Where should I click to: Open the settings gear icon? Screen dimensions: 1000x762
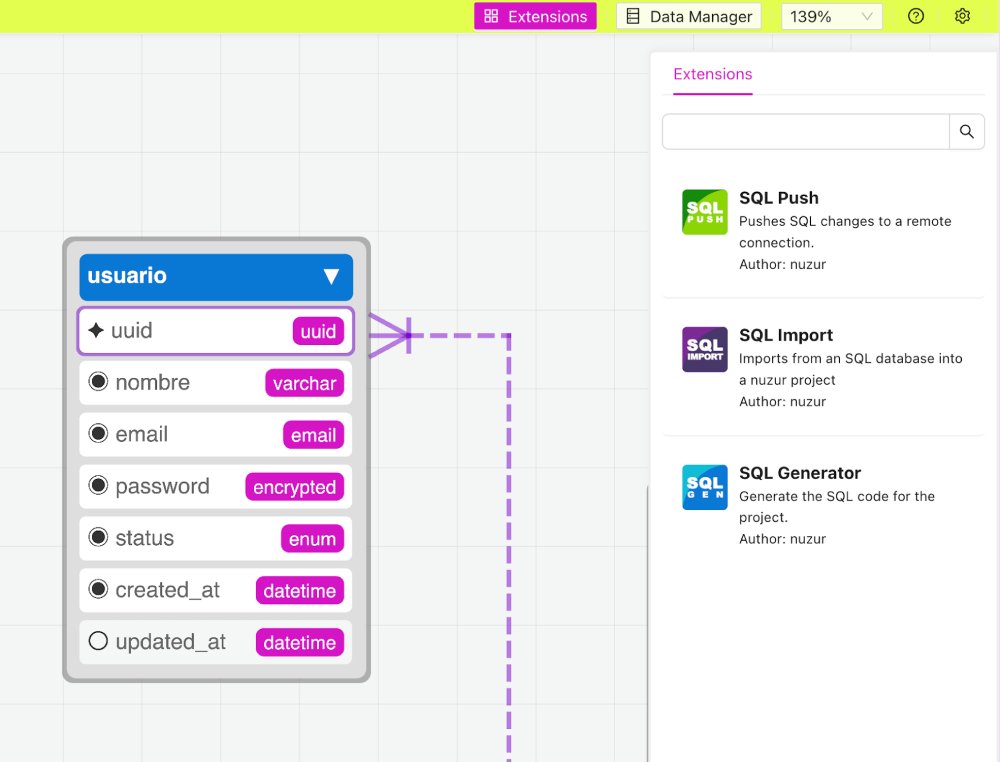[962, 16]
